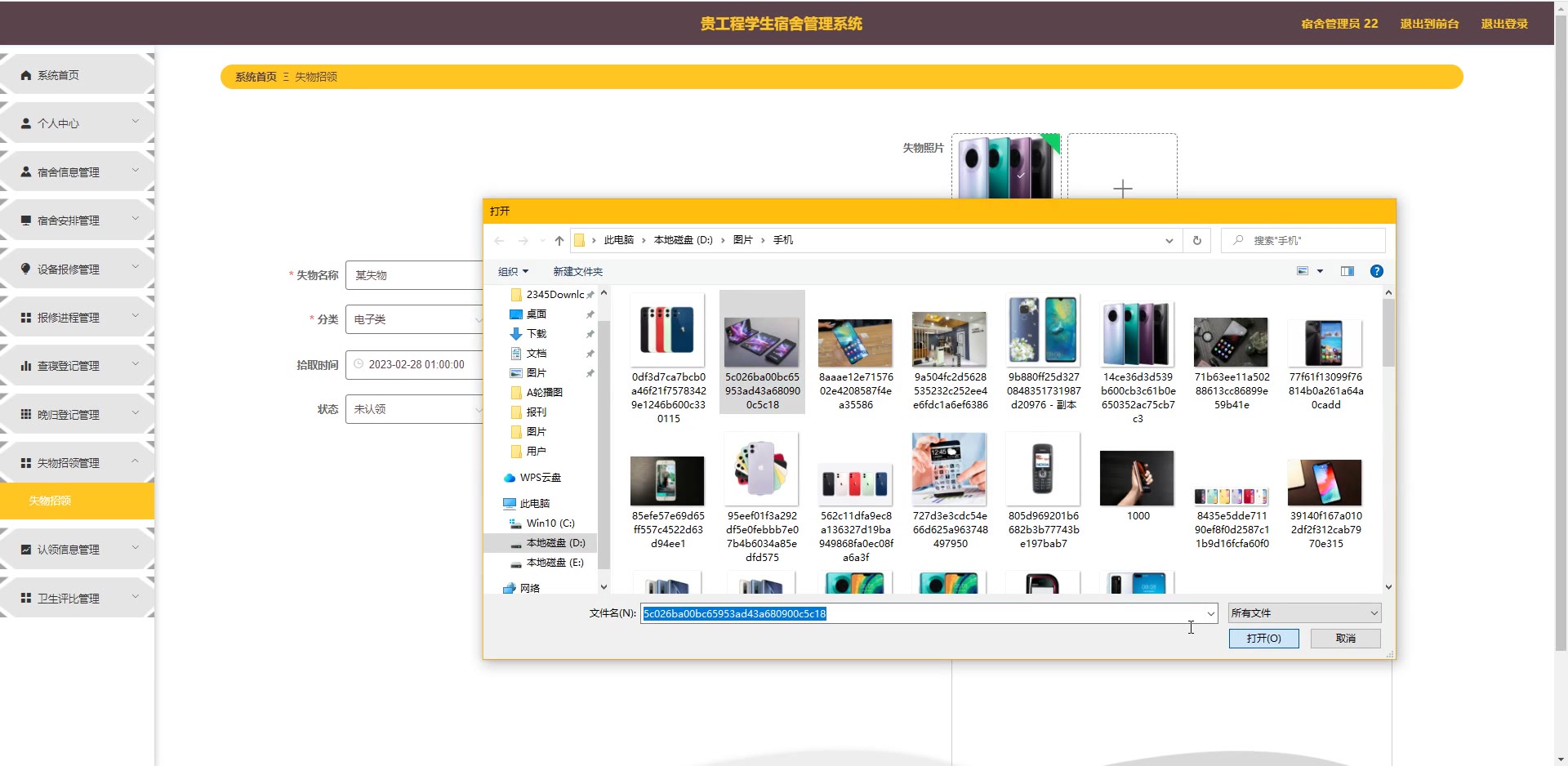Open 系统首页 in the sidebar

(x=77, y=75)
